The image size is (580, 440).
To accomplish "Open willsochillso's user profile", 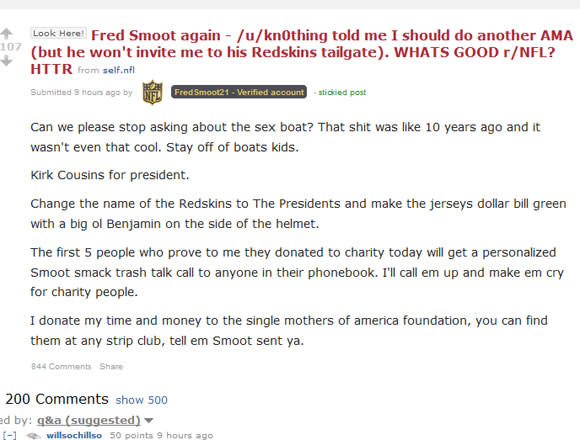I will (x=74, y=435).
